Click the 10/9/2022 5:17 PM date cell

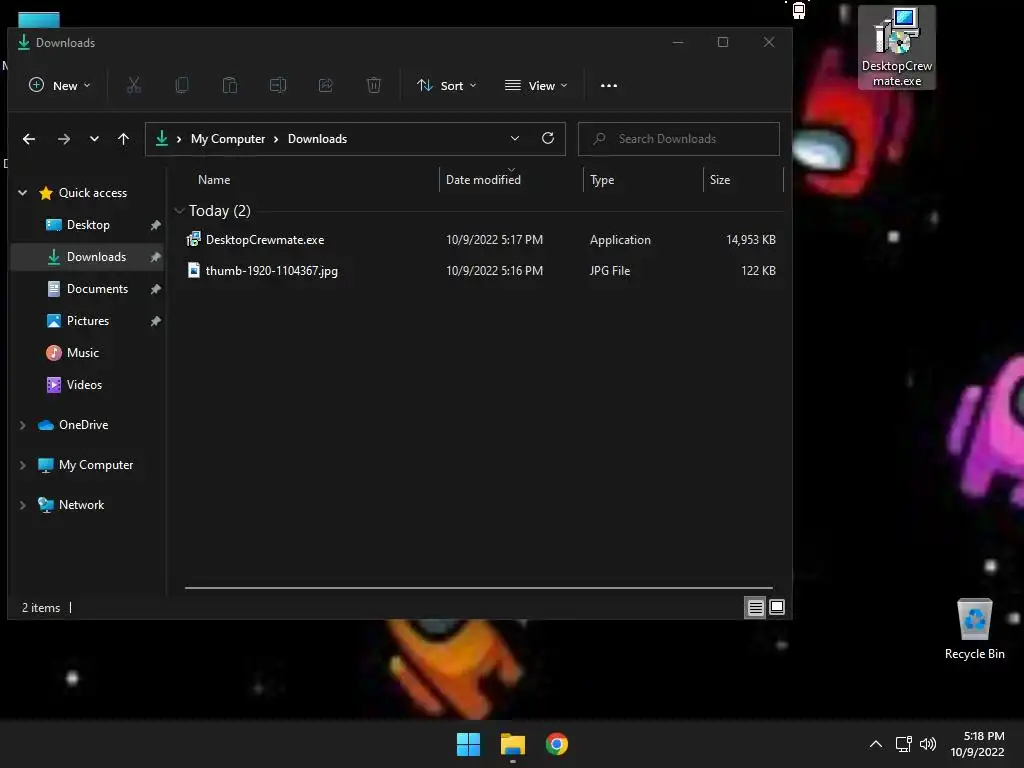coord(494,240)
